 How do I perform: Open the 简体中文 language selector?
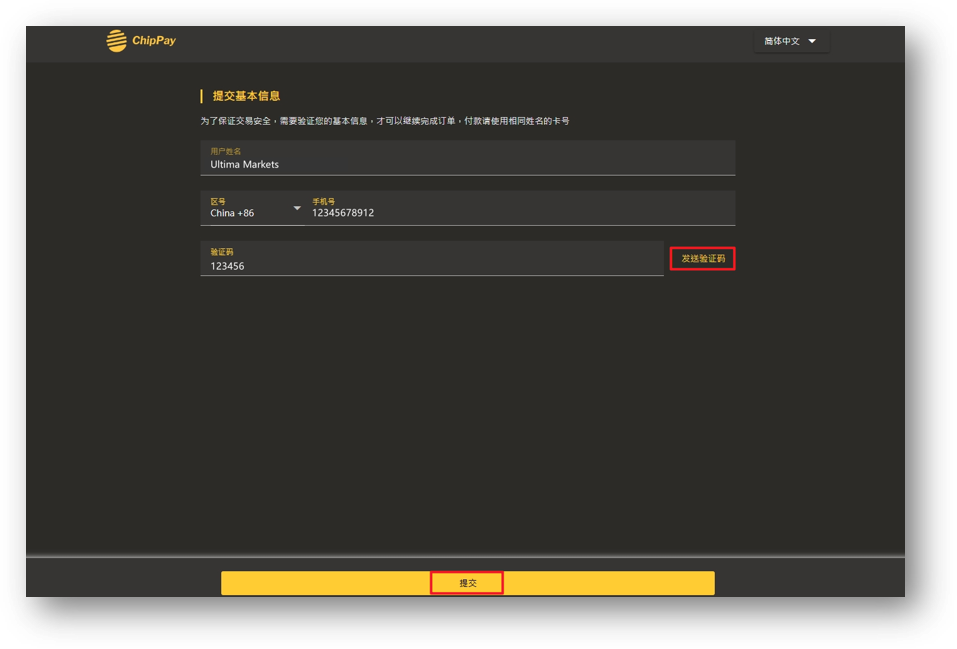pos(791,41)
